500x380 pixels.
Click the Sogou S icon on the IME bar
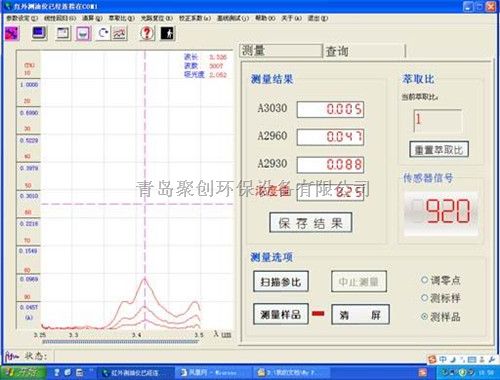pyautogui.click(x=432, y=360)
